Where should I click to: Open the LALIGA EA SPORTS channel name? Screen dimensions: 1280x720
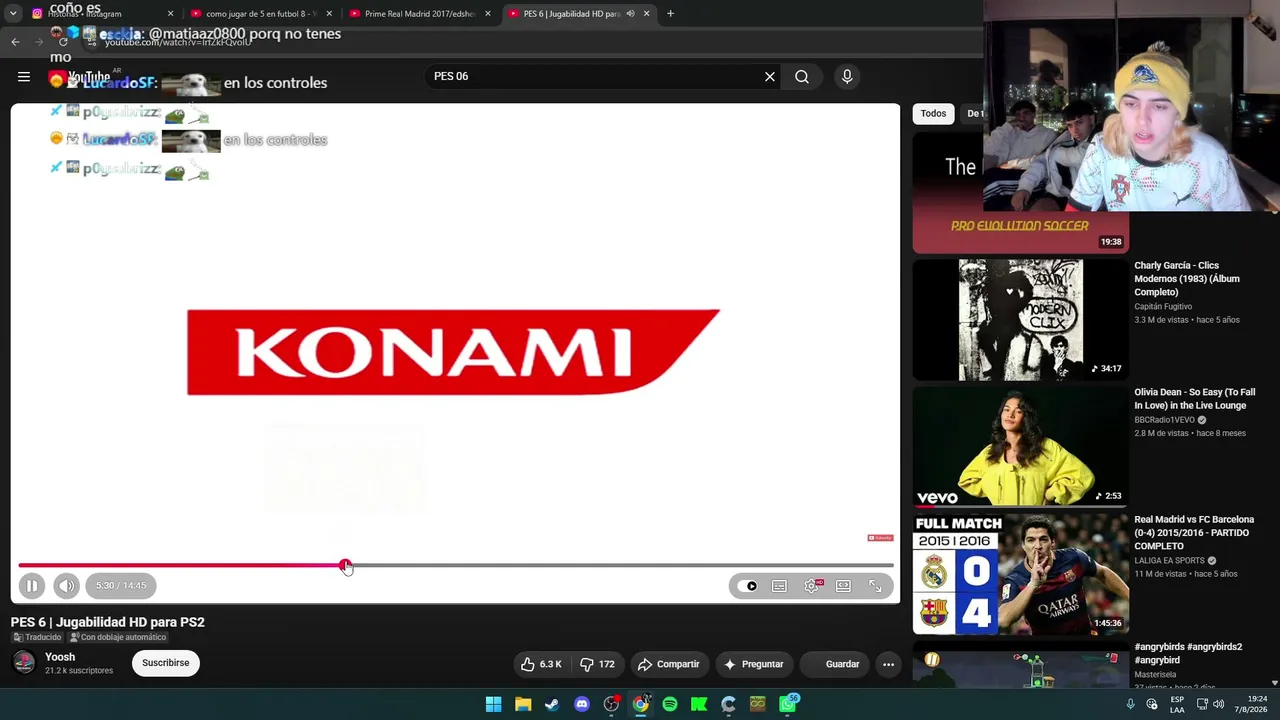(1169, 561)
